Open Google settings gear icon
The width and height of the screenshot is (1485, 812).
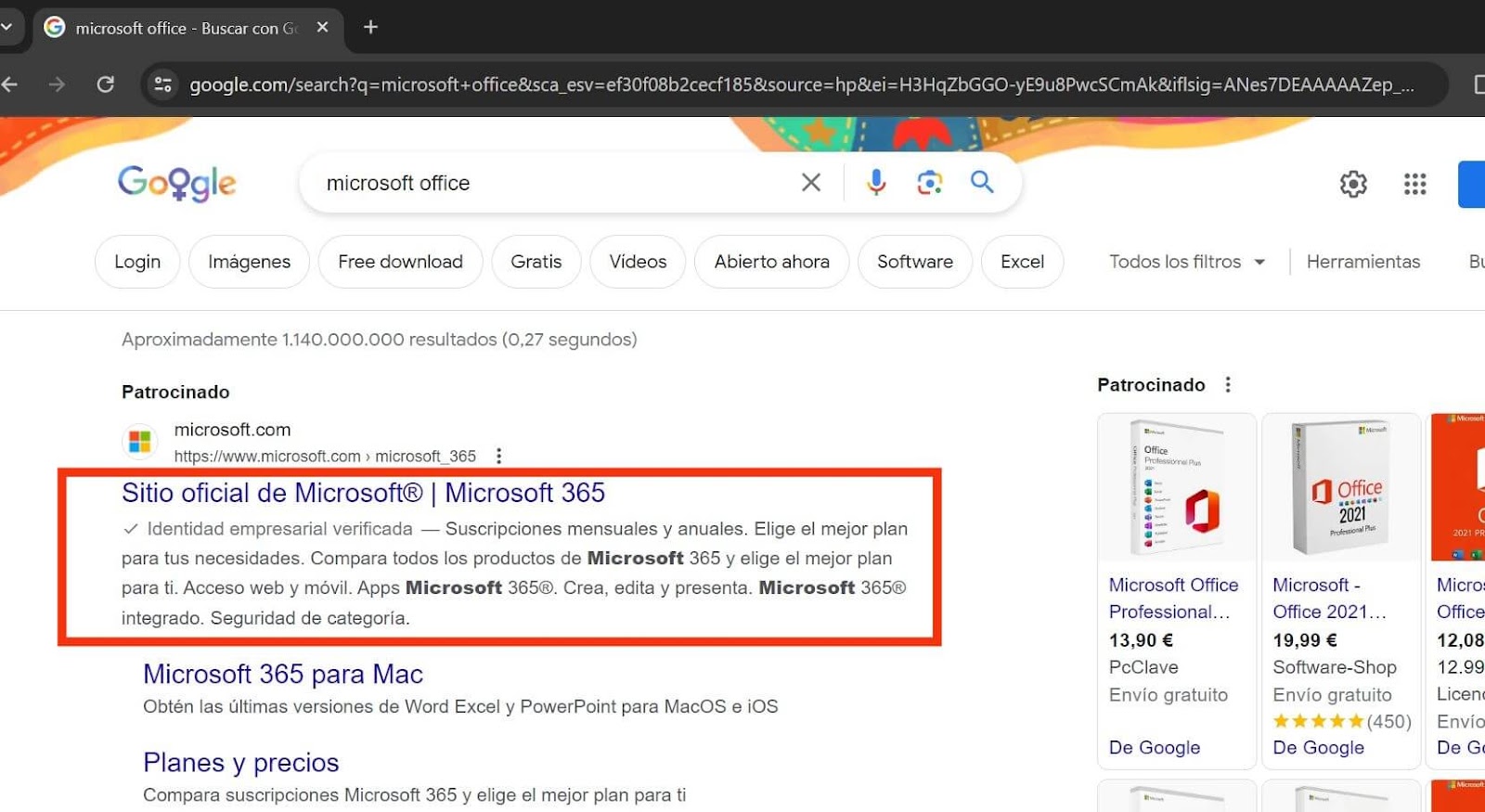tap(1353, 184)
